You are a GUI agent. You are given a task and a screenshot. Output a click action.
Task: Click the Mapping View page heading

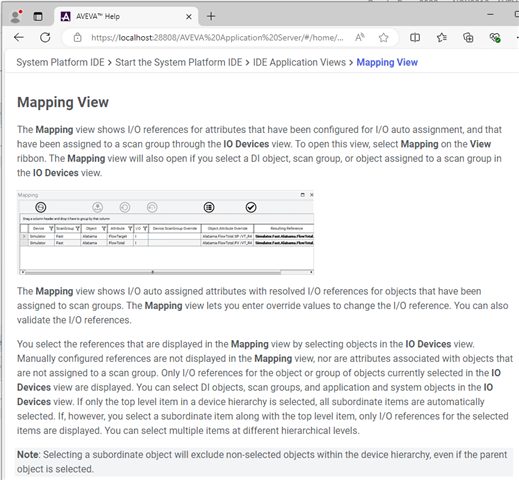pos(63,102)
